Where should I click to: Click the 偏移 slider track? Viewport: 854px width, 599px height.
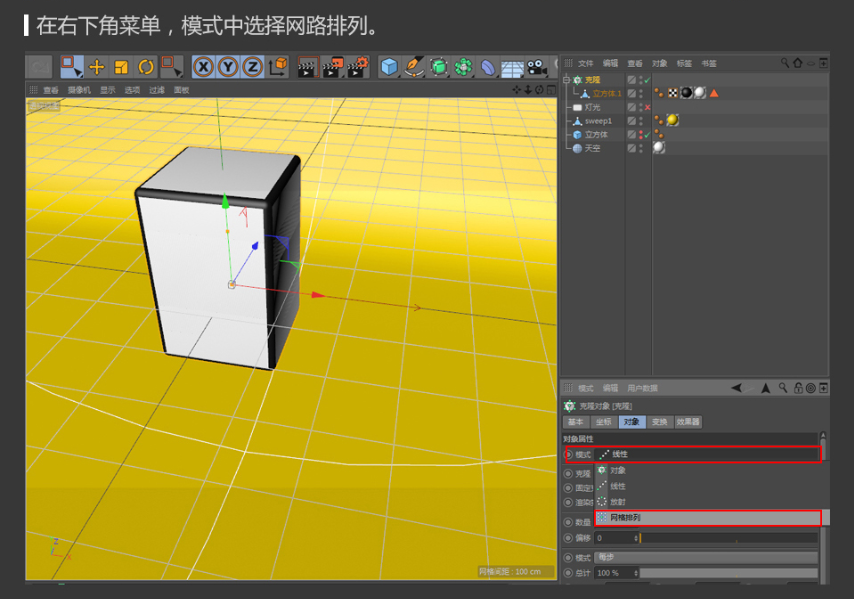tap(728, 538)
